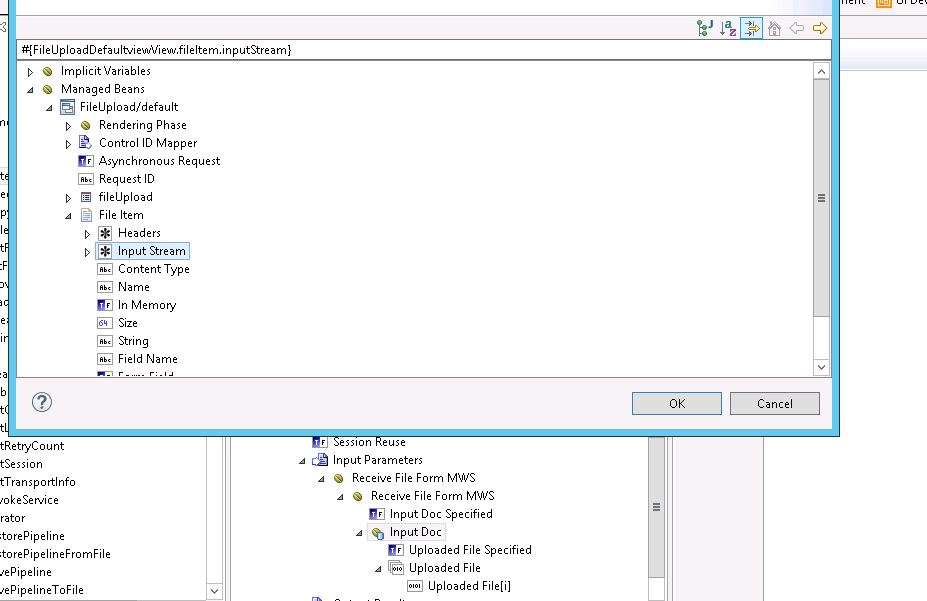The width and height of the screenshot is (927, 601).
Task: Select the Input Stream tree item
Action: 151,251
